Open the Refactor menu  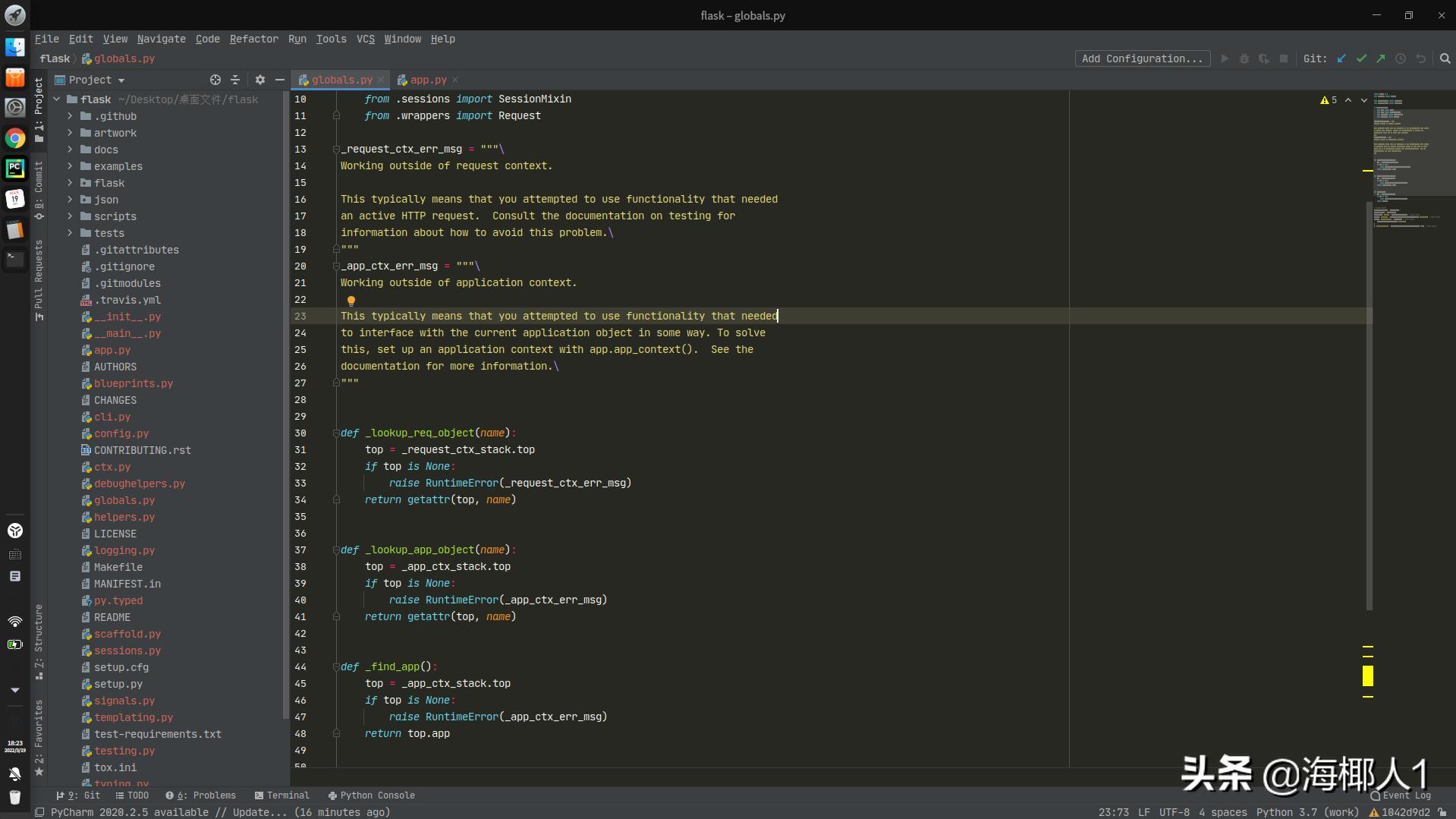click(253, 39)
